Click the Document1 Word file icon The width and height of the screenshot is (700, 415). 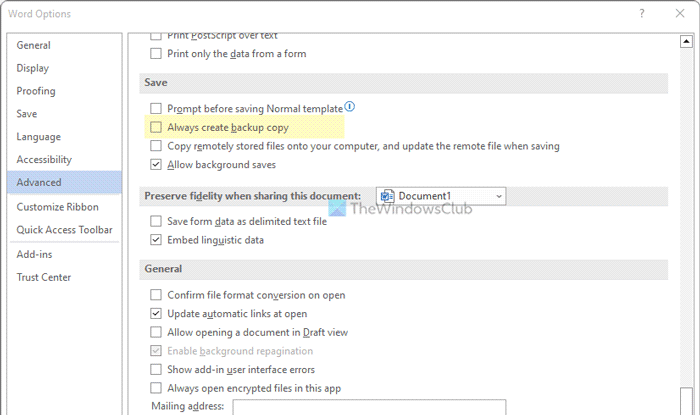tap(387, 196)
